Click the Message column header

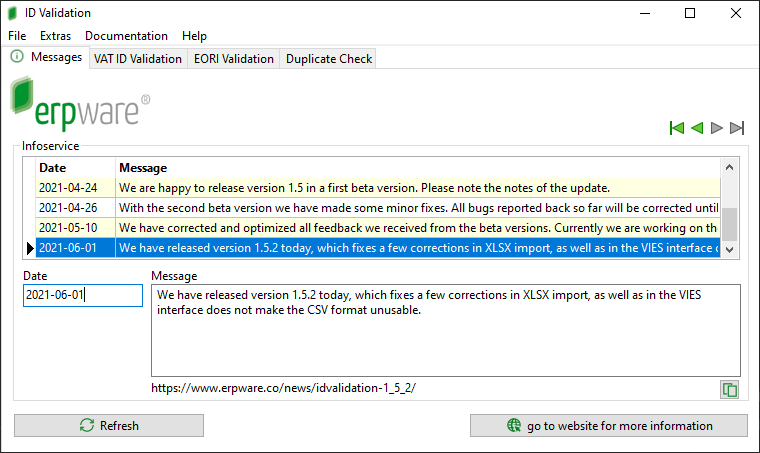coord(418,168)
